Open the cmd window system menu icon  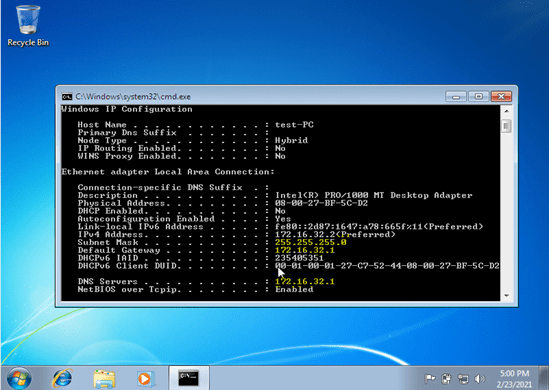67,97
